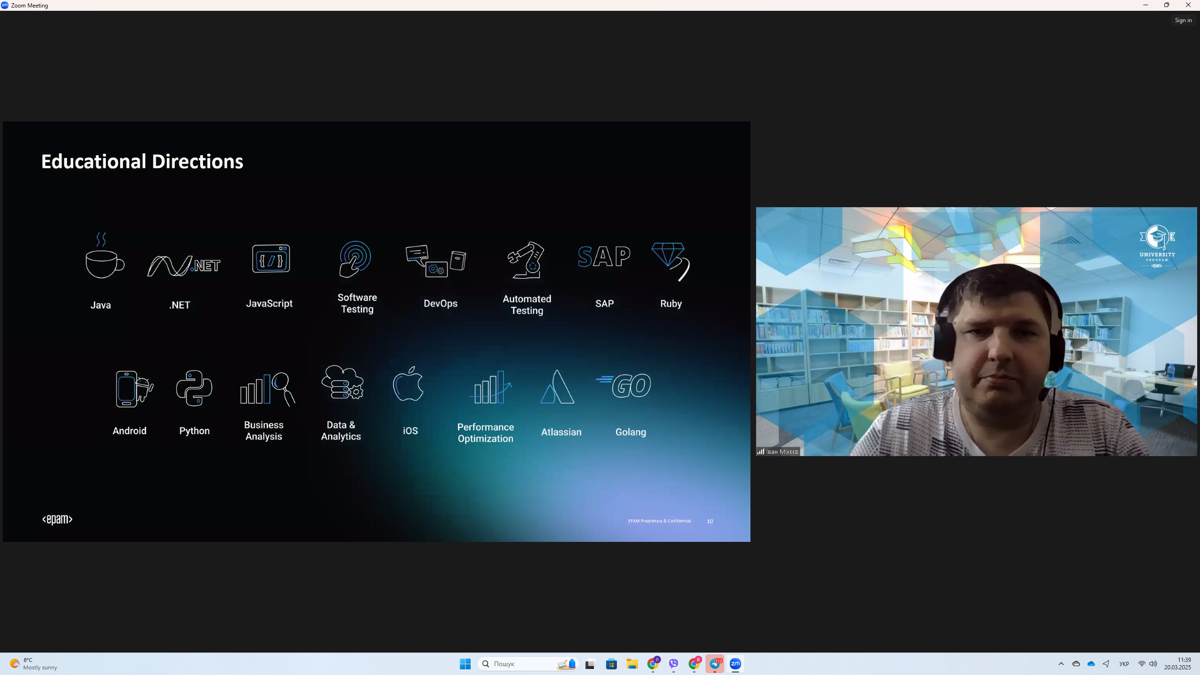1200x675 pixels.
Task: Switch to Zoom via its taskbar icon
Action: pos(736,664)
